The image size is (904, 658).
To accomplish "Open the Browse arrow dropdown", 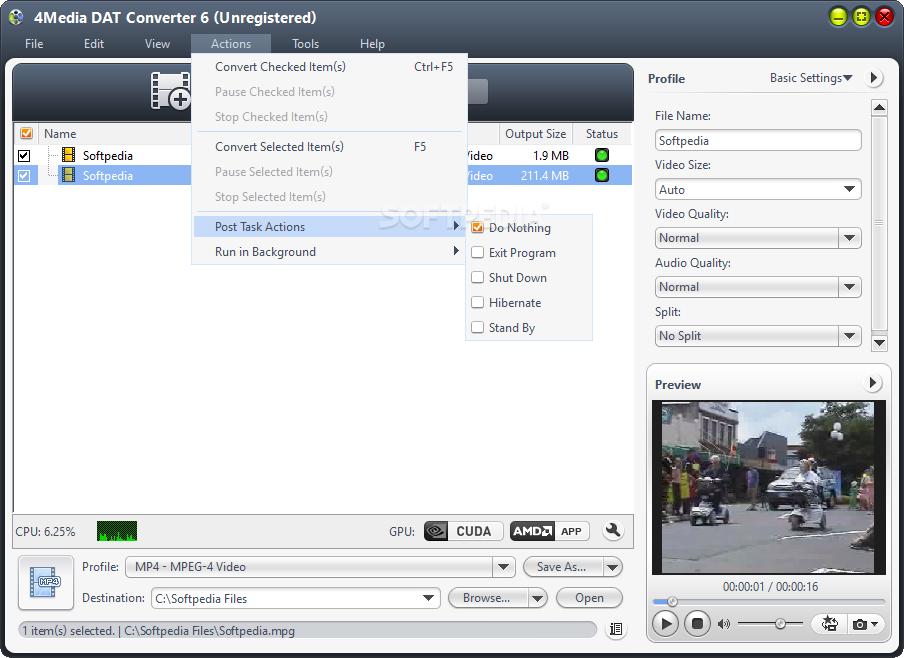I will click(x=537, y=598).
